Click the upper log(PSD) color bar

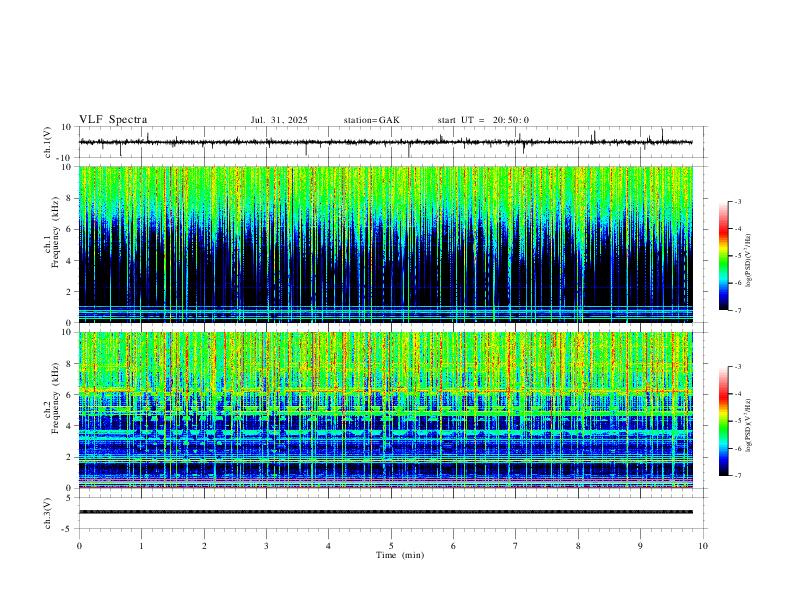(x=724, y=256)
